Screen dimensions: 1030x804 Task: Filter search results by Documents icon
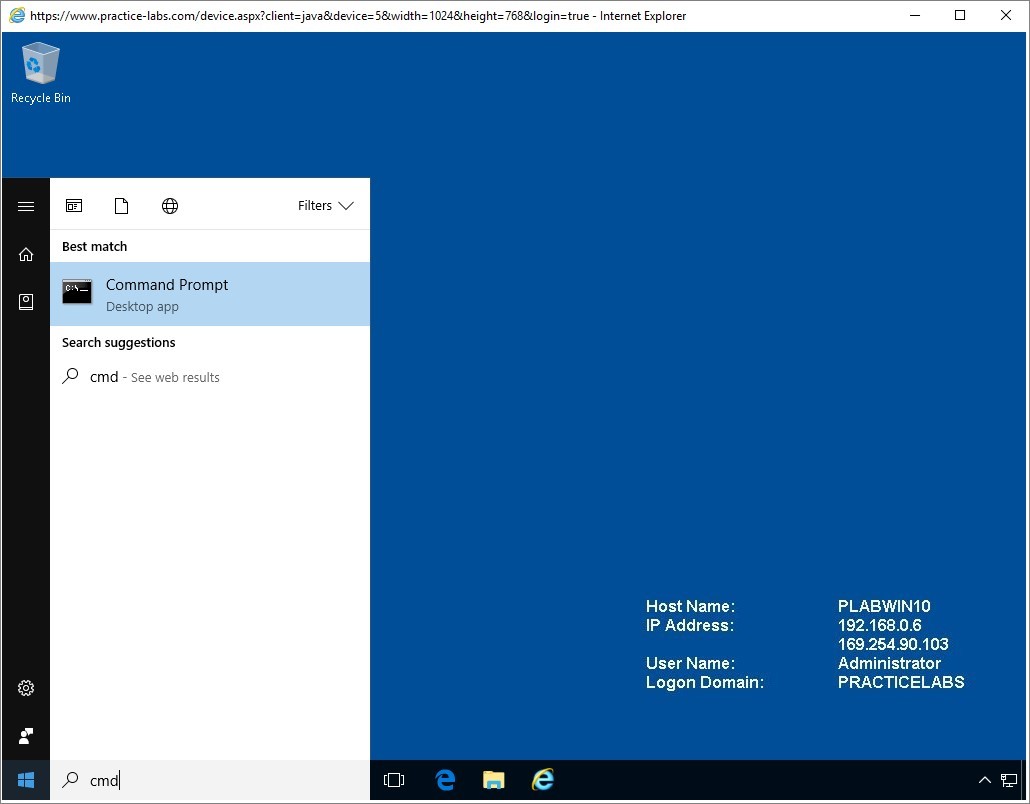pos(122,206)
